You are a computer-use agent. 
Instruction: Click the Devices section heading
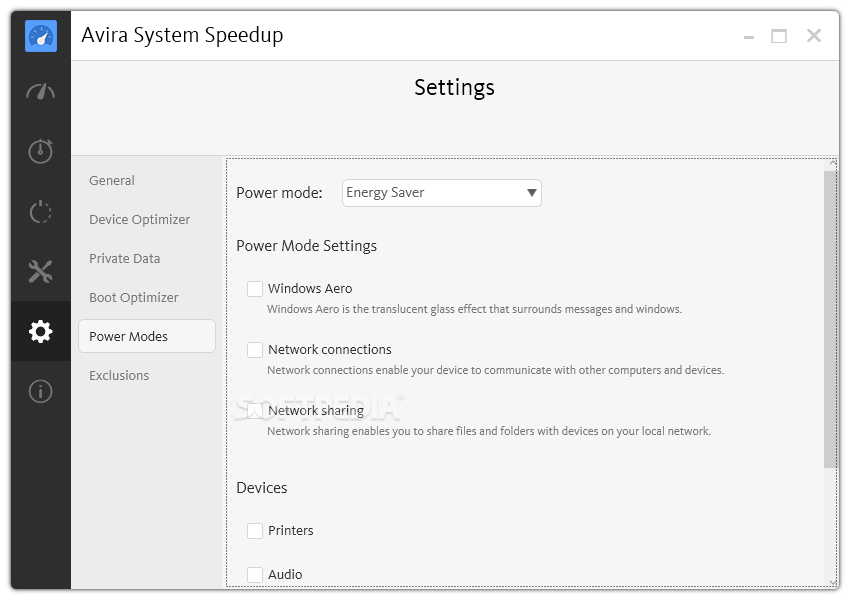(x=262, y=488)
